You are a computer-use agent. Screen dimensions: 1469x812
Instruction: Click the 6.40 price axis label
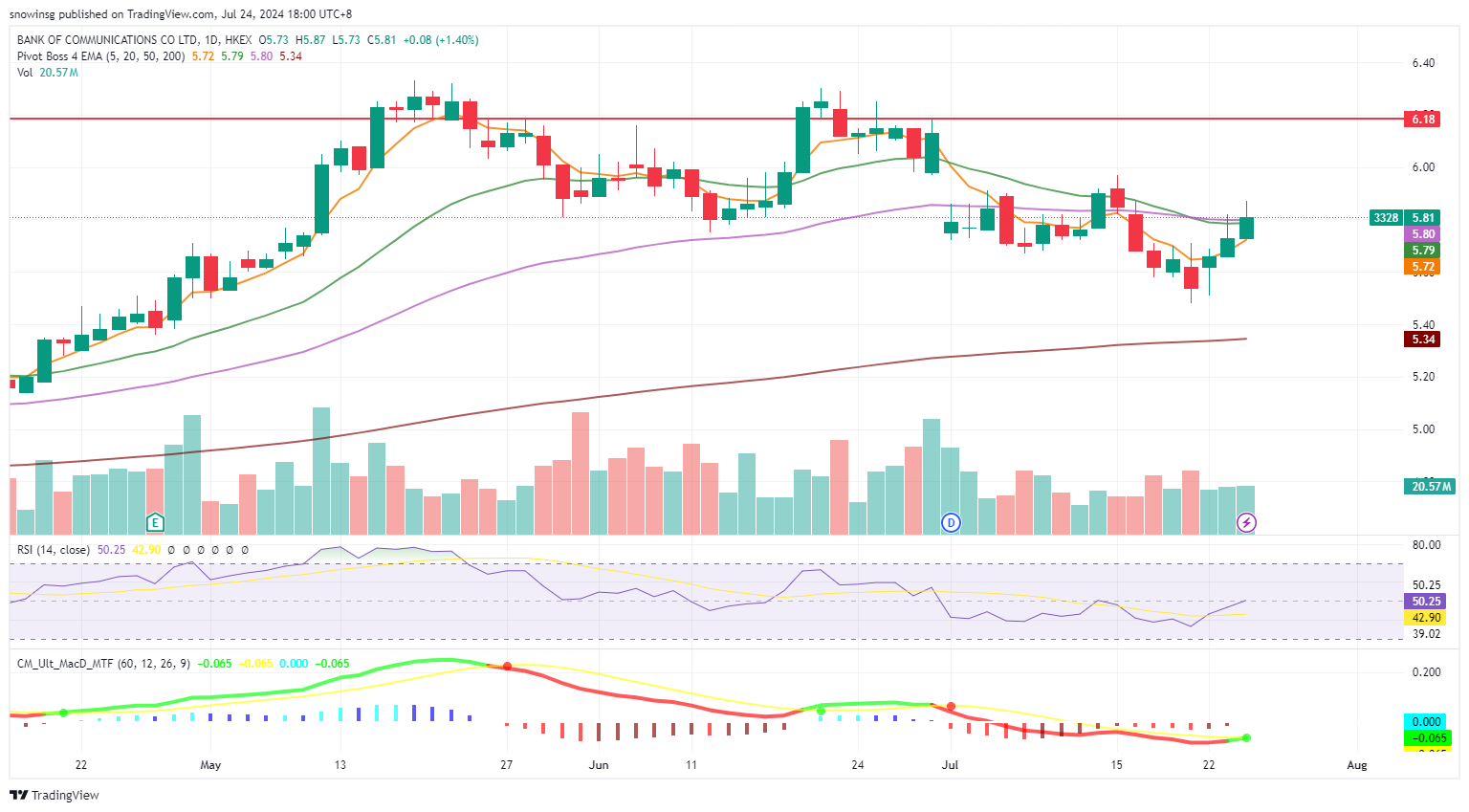click(1423, 63)
